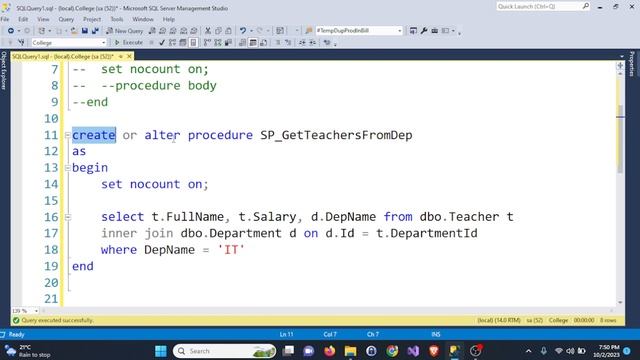640x360 pixels.
Task: Open the Properties wrench icon
Action: tap(424, 31)
